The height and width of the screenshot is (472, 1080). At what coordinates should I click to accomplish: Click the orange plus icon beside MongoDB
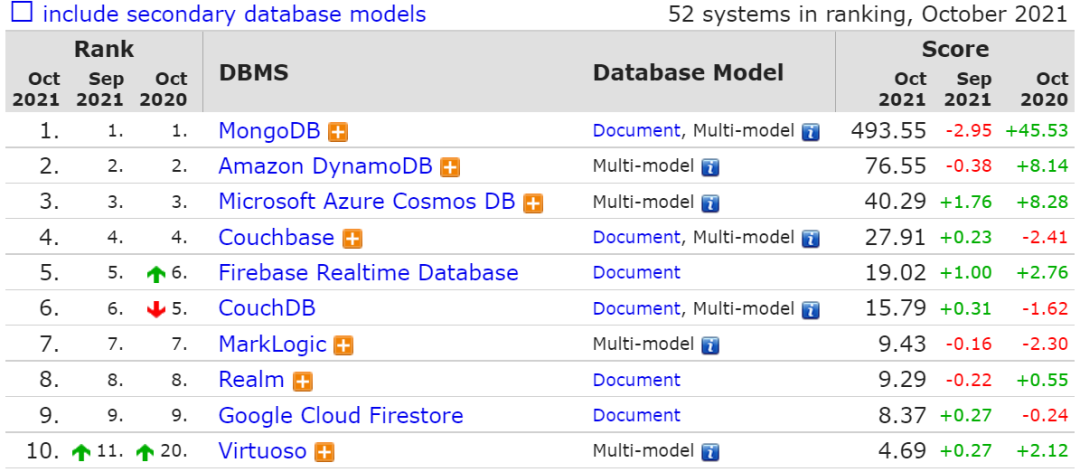(x=339, y=132)
